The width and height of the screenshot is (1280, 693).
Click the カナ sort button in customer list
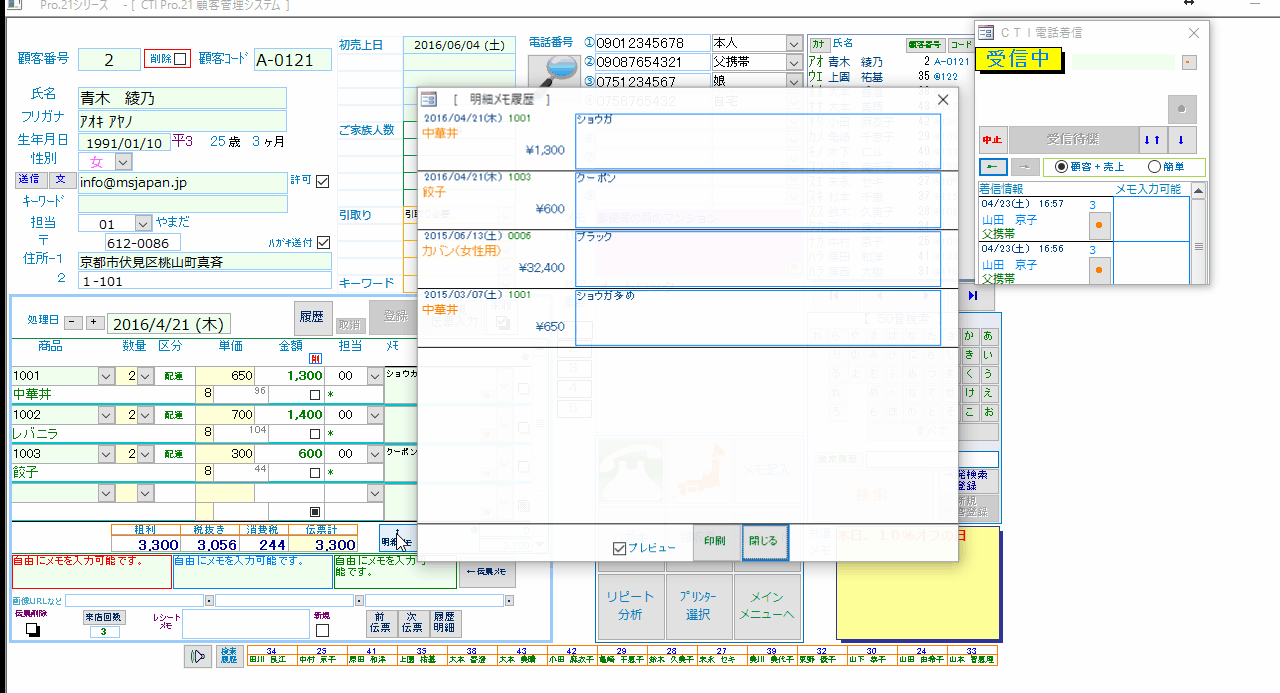[819, 44]
